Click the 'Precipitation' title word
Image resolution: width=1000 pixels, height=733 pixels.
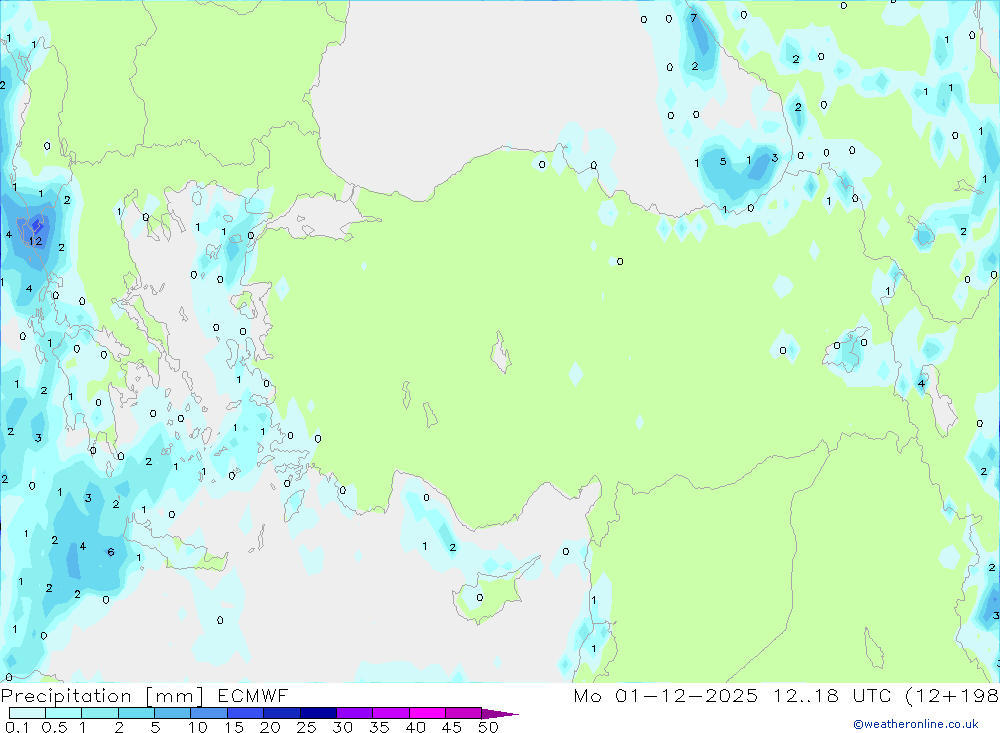coord(66,696)
